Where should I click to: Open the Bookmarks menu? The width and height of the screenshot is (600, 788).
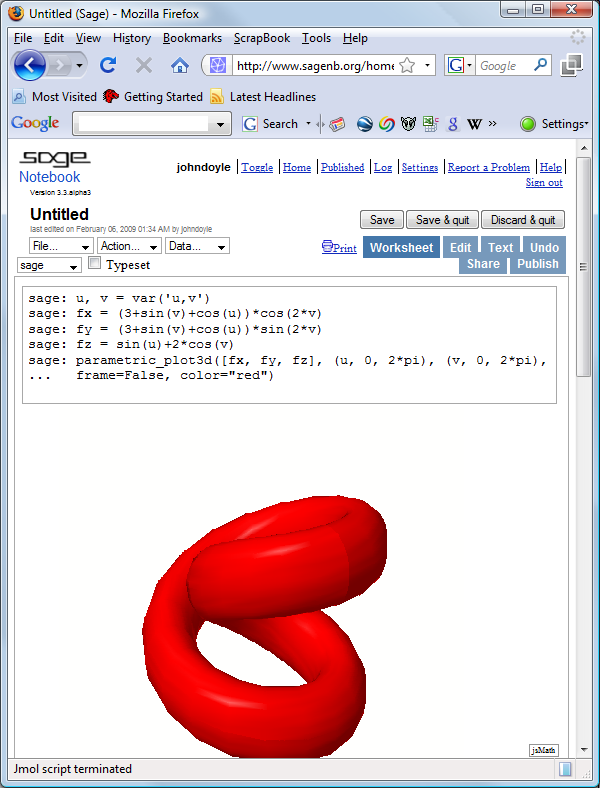coord(192,38)
